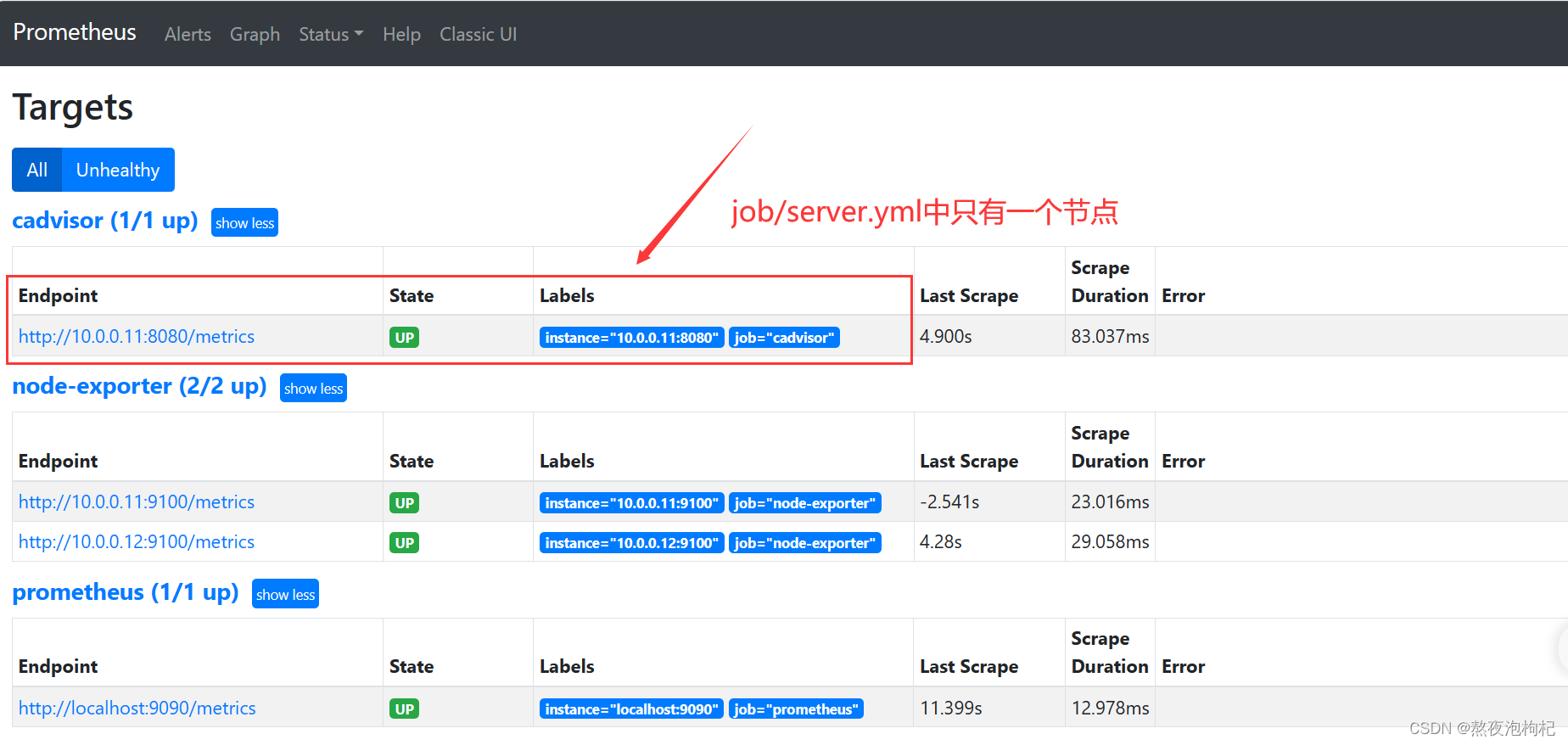1568x745 pixels.
Task: Click label job="prometheus"
Action: point(797,709)
